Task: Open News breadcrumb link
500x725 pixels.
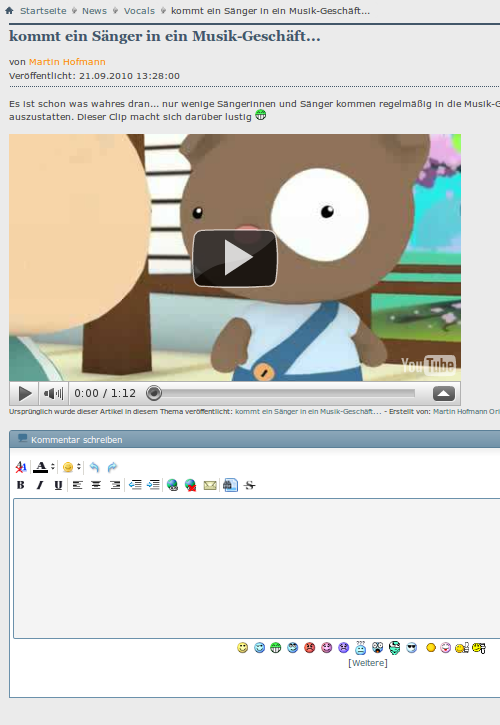Action: pos(94,11)
